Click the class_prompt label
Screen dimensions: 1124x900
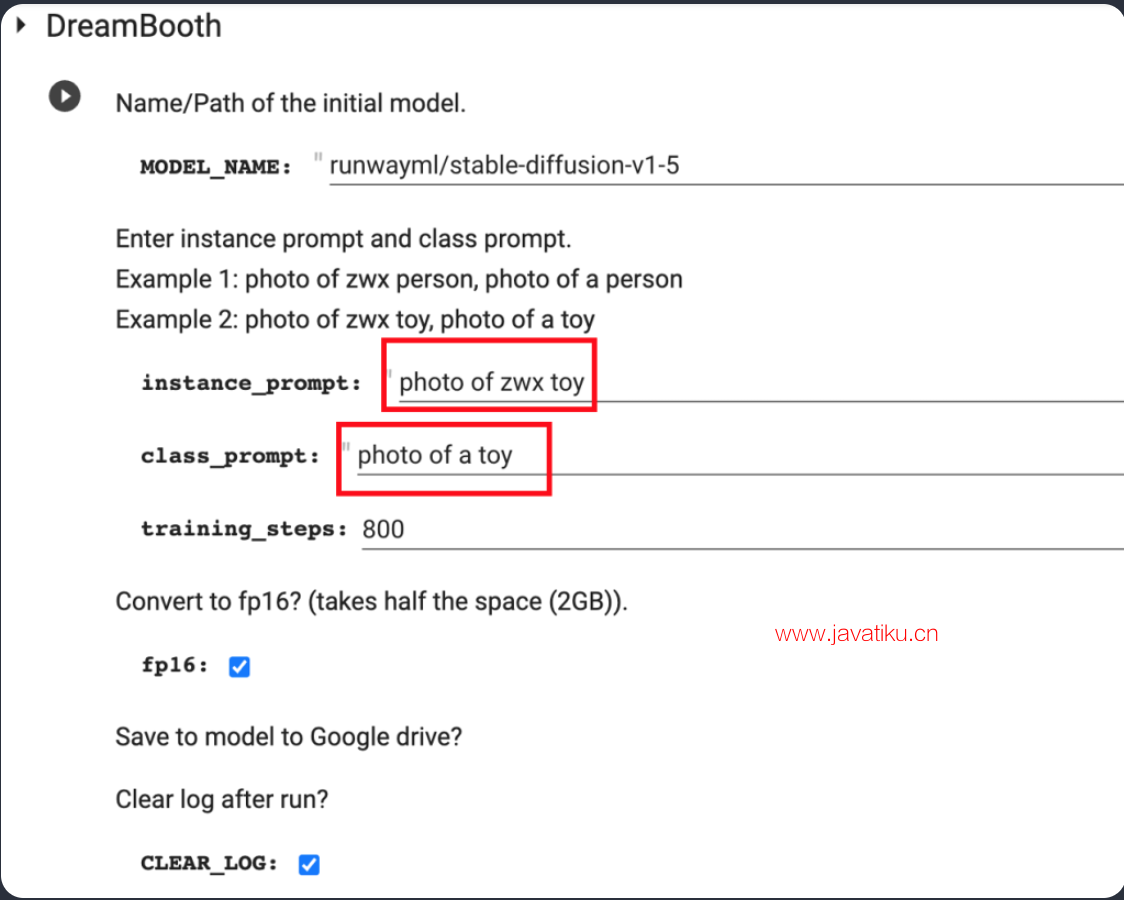tap(230, 456)
